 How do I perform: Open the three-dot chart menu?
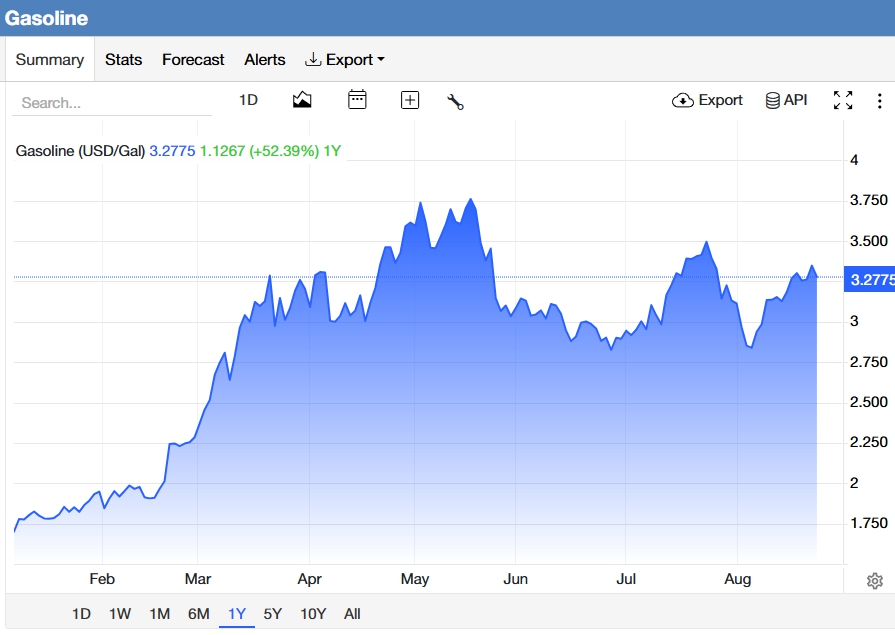tap(880, 101)
